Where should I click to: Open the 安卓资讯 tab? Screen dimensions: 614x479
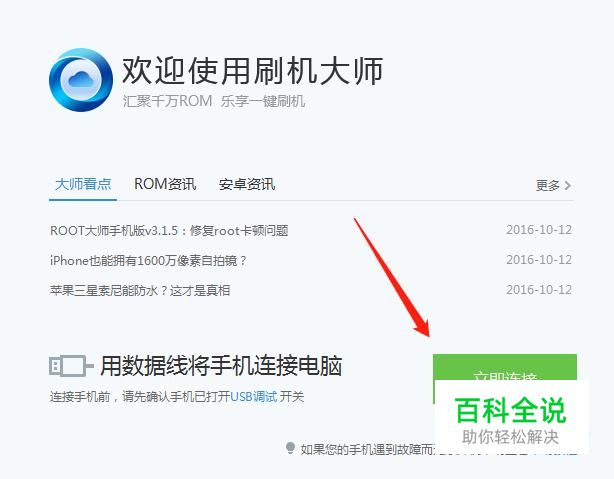click(x=247, y=184)
